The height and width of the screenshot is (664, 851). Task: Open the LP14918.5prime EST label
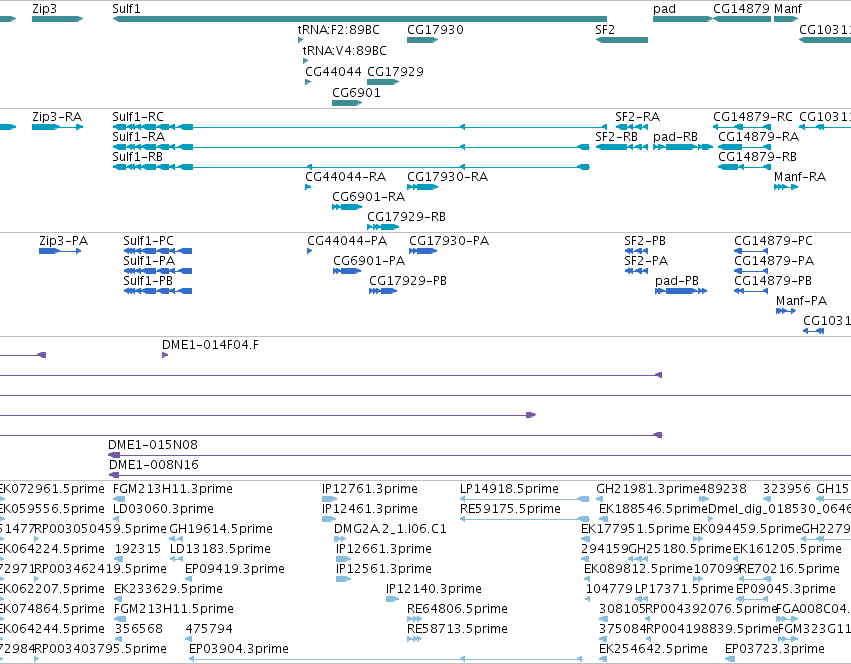coord(509,489)
